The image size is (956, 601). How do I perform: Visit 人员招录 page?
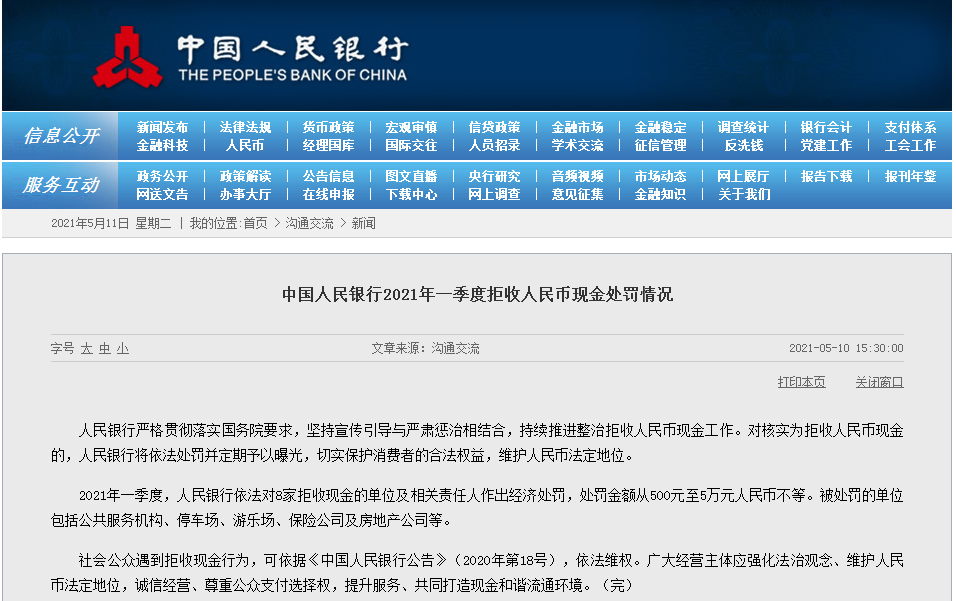494,145
